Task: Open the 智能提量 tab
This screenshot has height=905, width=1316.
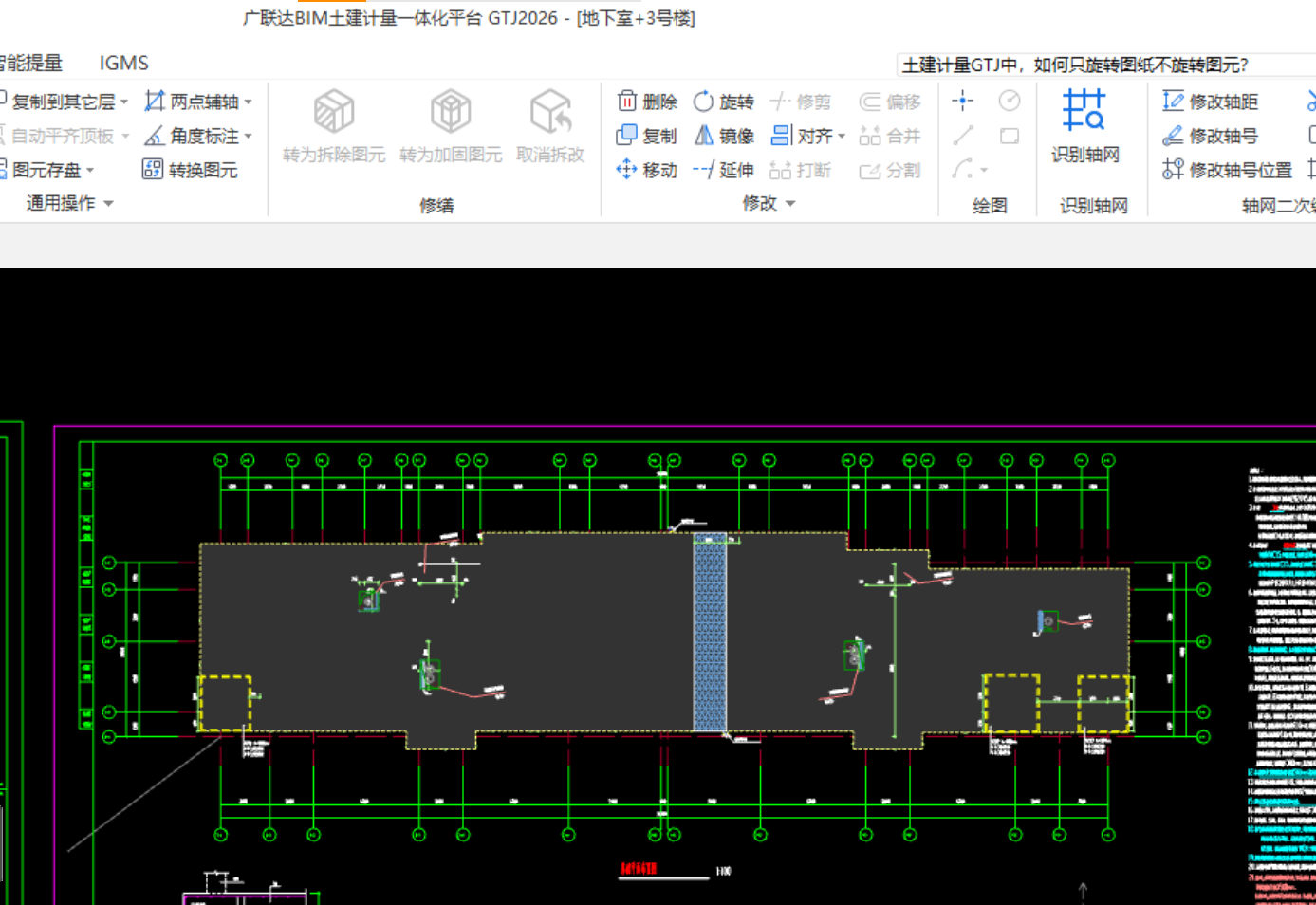Action: 30,63
